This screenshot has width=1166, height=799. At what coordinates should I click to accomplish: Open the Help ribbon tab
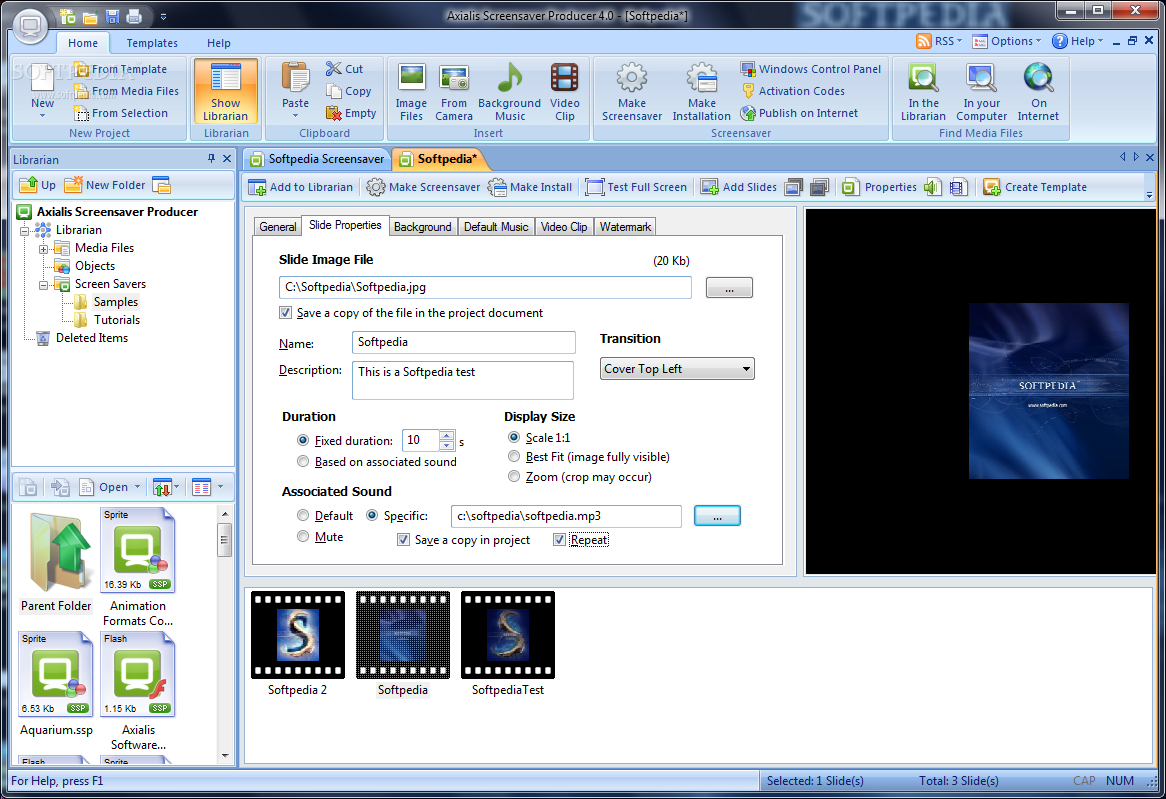219,43
